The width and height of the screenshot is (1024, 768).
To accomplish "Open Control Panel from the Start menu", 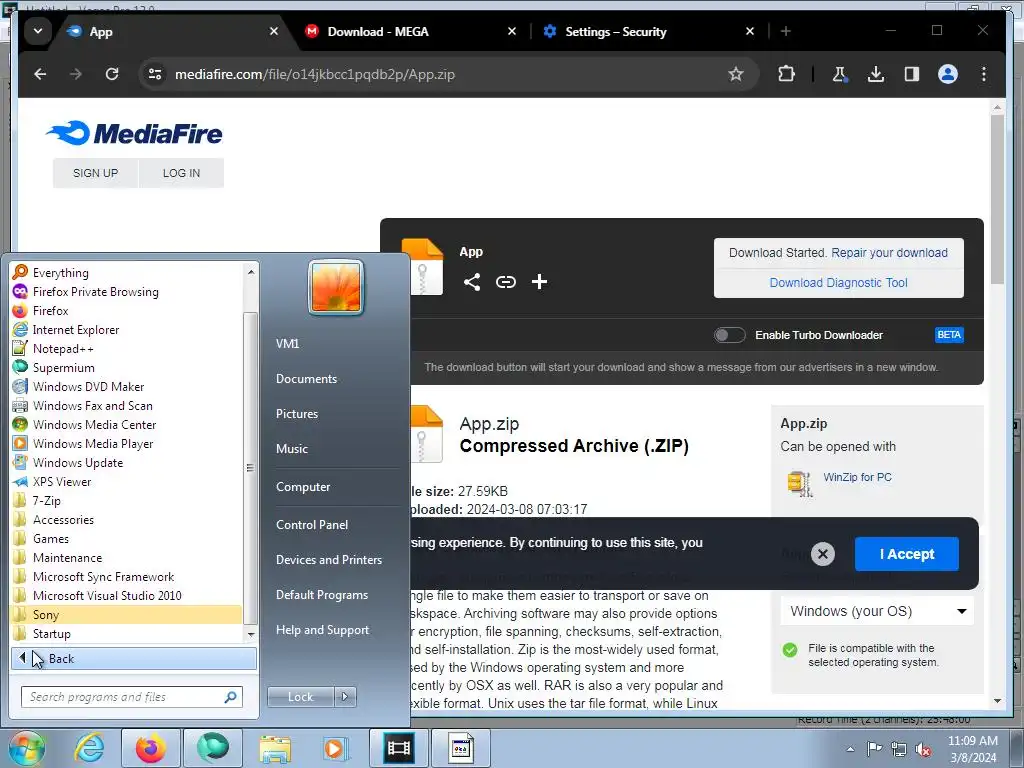I will pyautogui.click(x=312, y=525).
